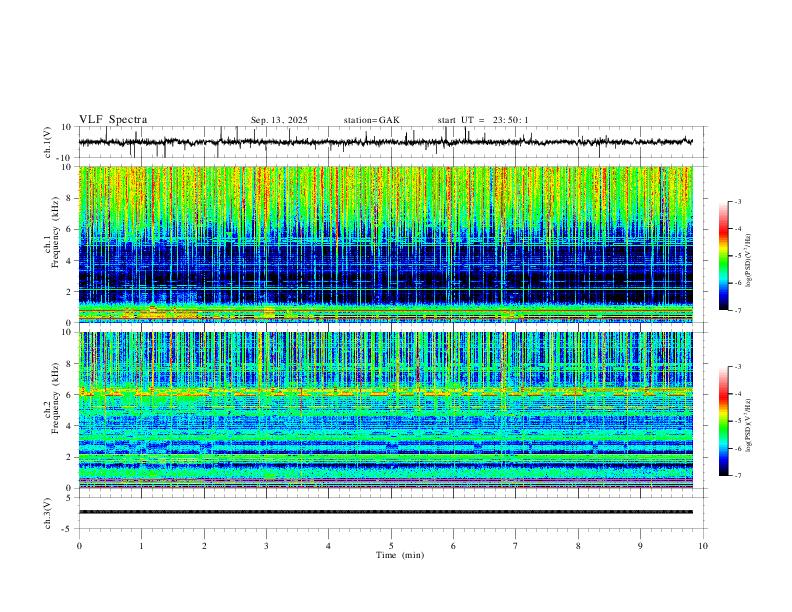Click the "ch.1(V)" axis label
Screen dimensions: 792x612
click(48, 142)
